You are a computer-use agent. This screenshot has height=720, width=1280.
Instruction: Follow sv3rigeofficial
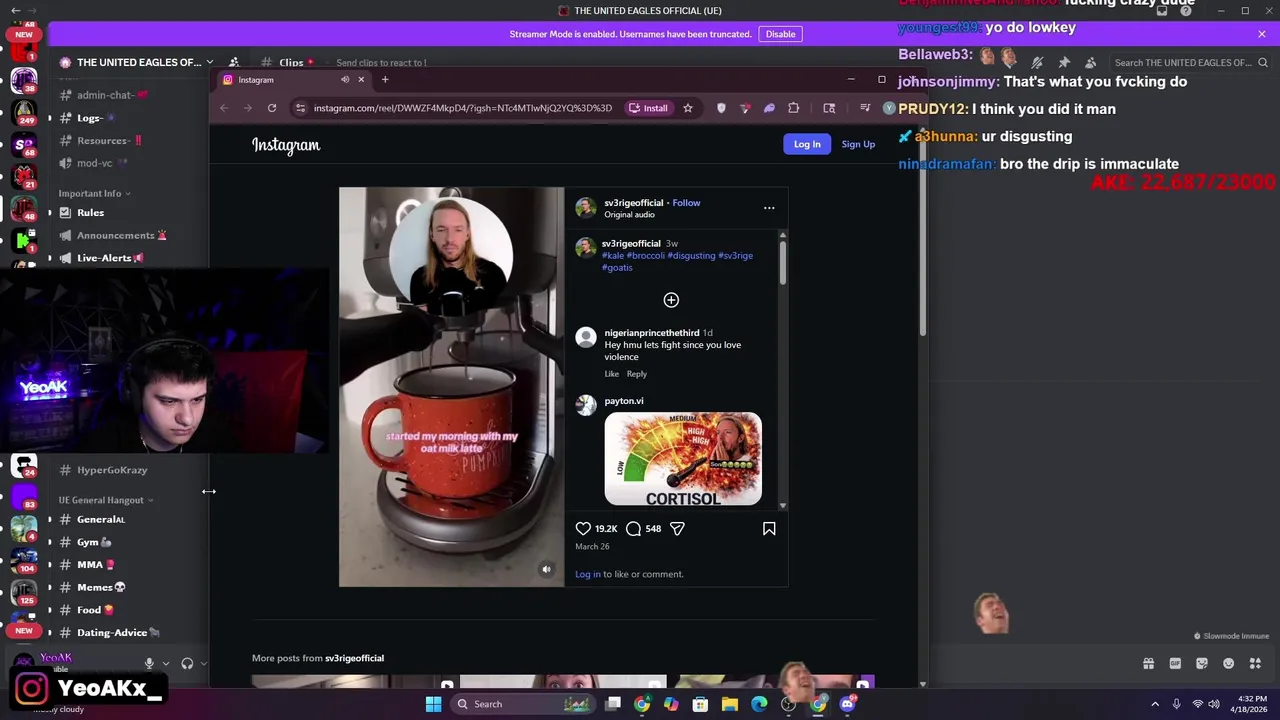[x=686, y=203]
